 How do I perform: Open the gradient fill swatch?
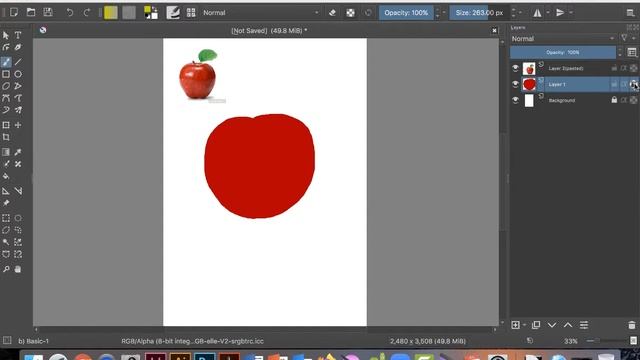[x=111, y=13]
